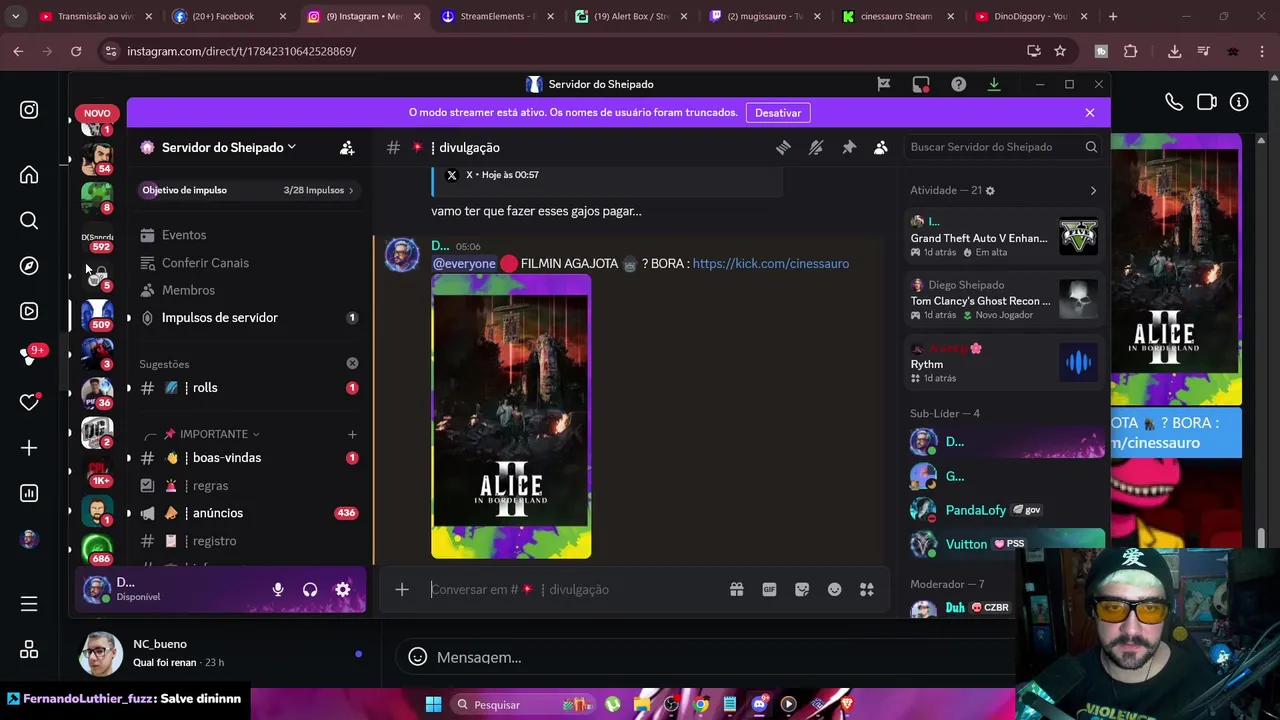Deafen headphones in Discord user panel
Screen dimensions: 1280x720
pos(310,590)
